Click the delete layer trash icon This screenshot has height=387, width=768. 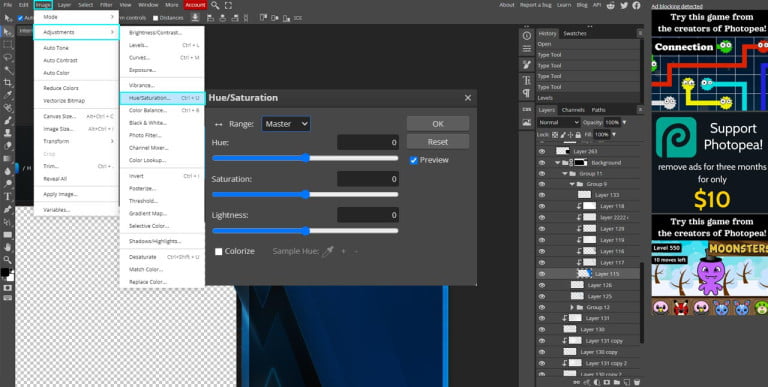pyautogui.click(x=637, y=382)
